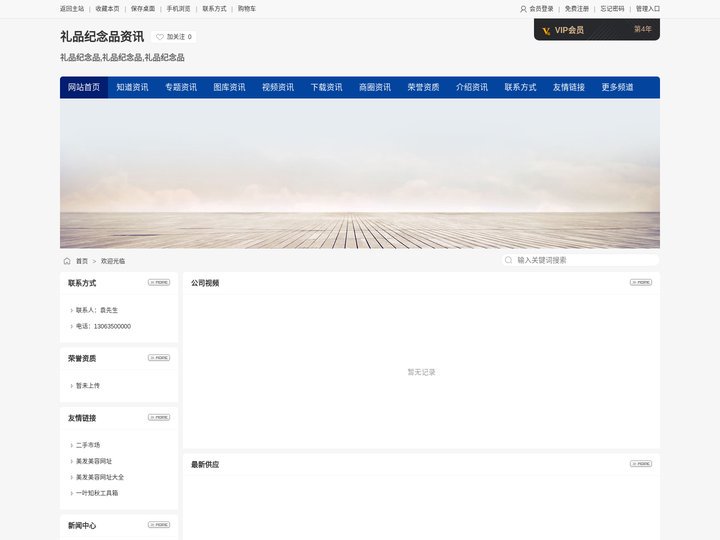
Task: Click the 保存桌面 link
Action: click(143, 9)
